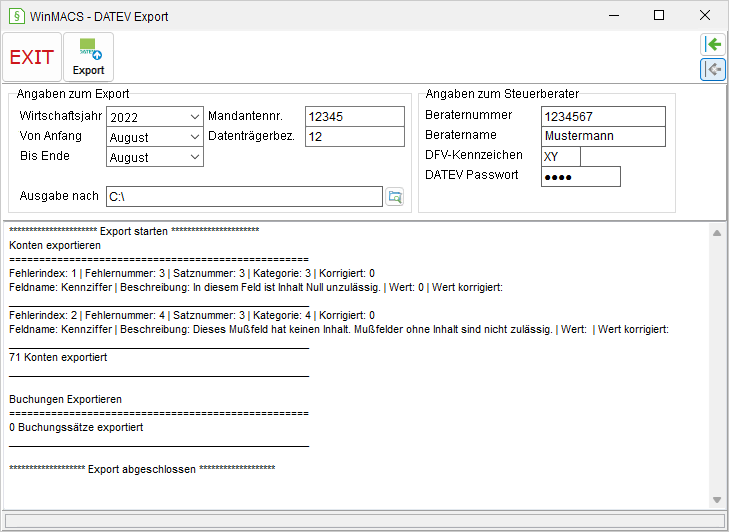
Task: Click the Beratername field with Mustermann
Action: pyautogui.click(x=603, y=136)
